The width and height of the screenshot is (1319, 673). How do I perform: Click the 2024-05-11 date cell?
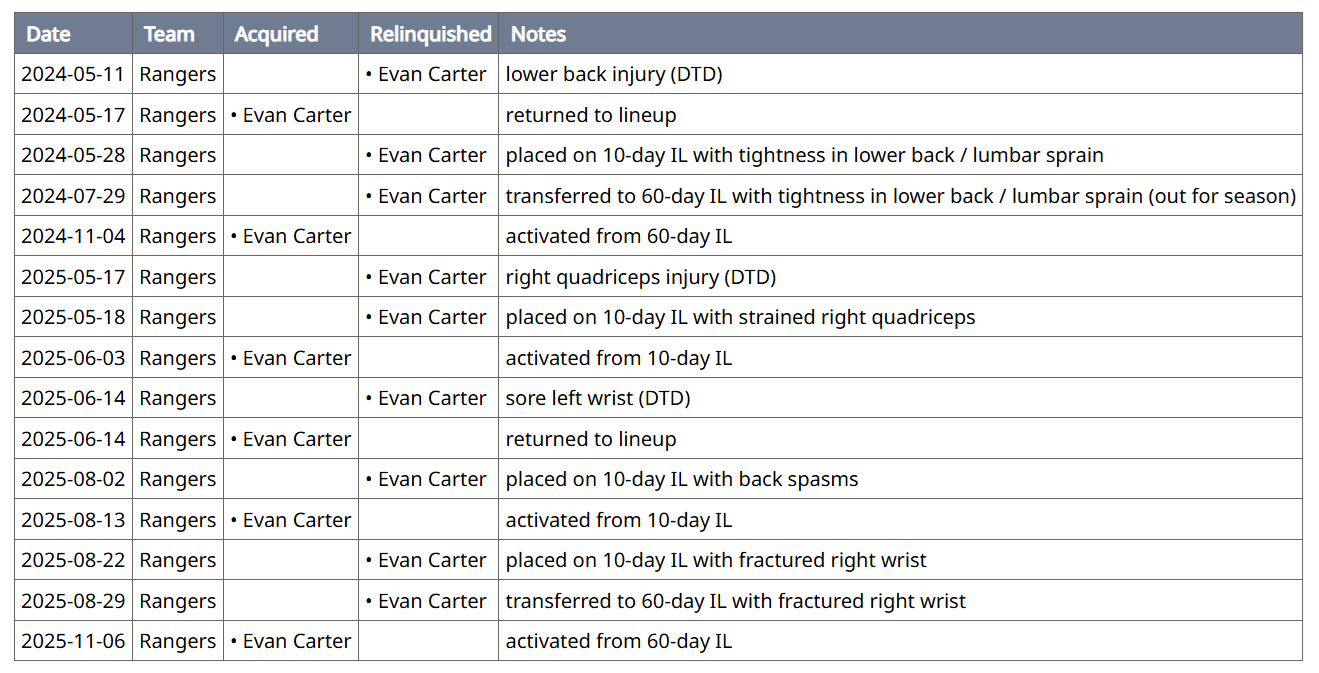(73, 74)
